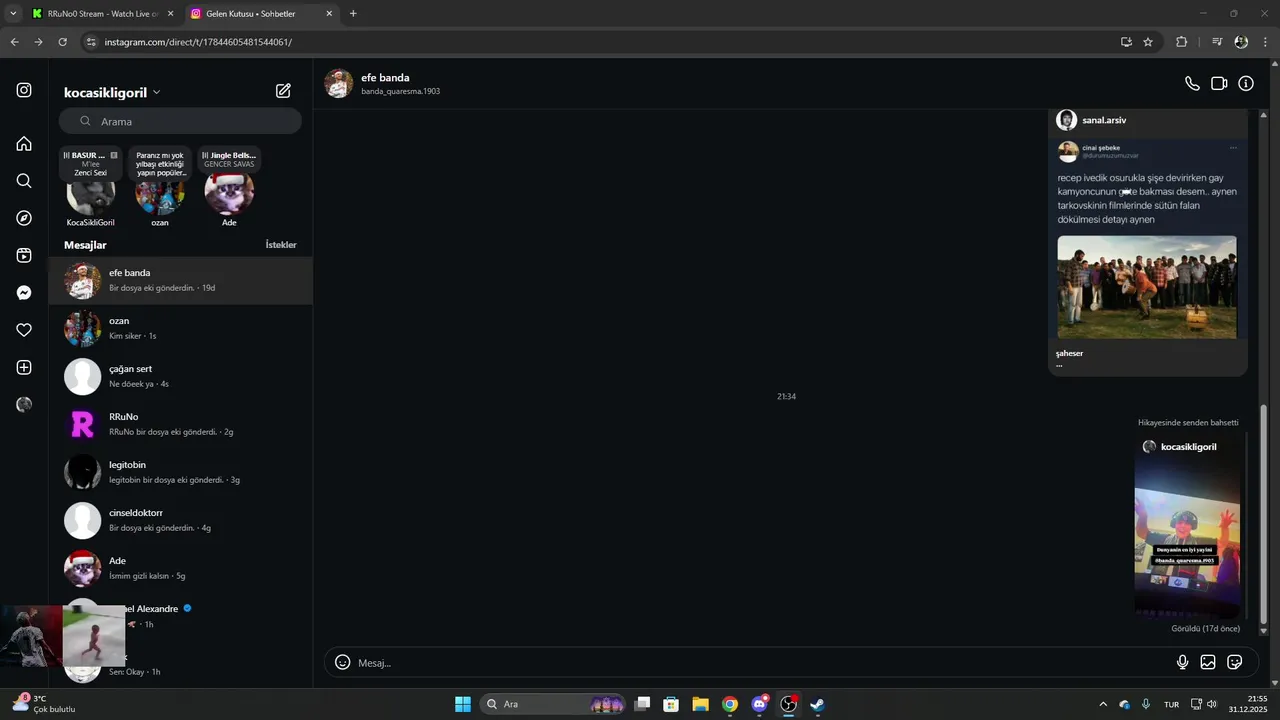The width and height of the screenshot is (1280, 720).
Task: Open conversation information icon
Action: coord(1246,84)
